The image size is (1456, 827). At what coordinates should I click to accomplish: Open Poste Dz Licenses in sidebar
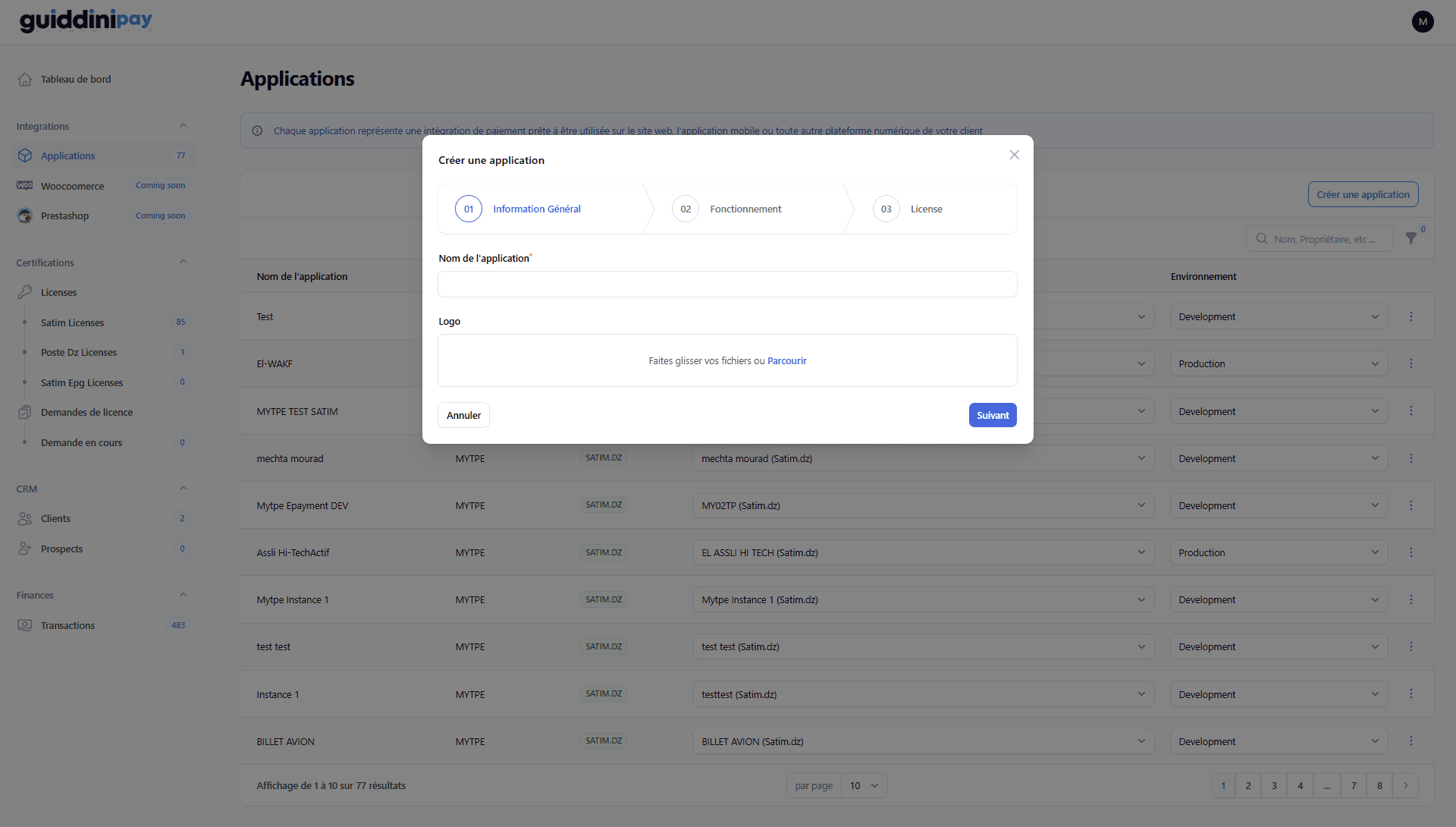click(x=103, y=352)
